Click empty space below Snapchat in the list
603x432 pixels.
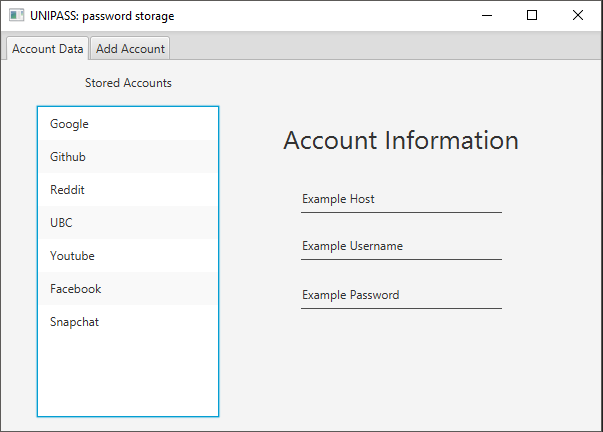click(127, 375)
